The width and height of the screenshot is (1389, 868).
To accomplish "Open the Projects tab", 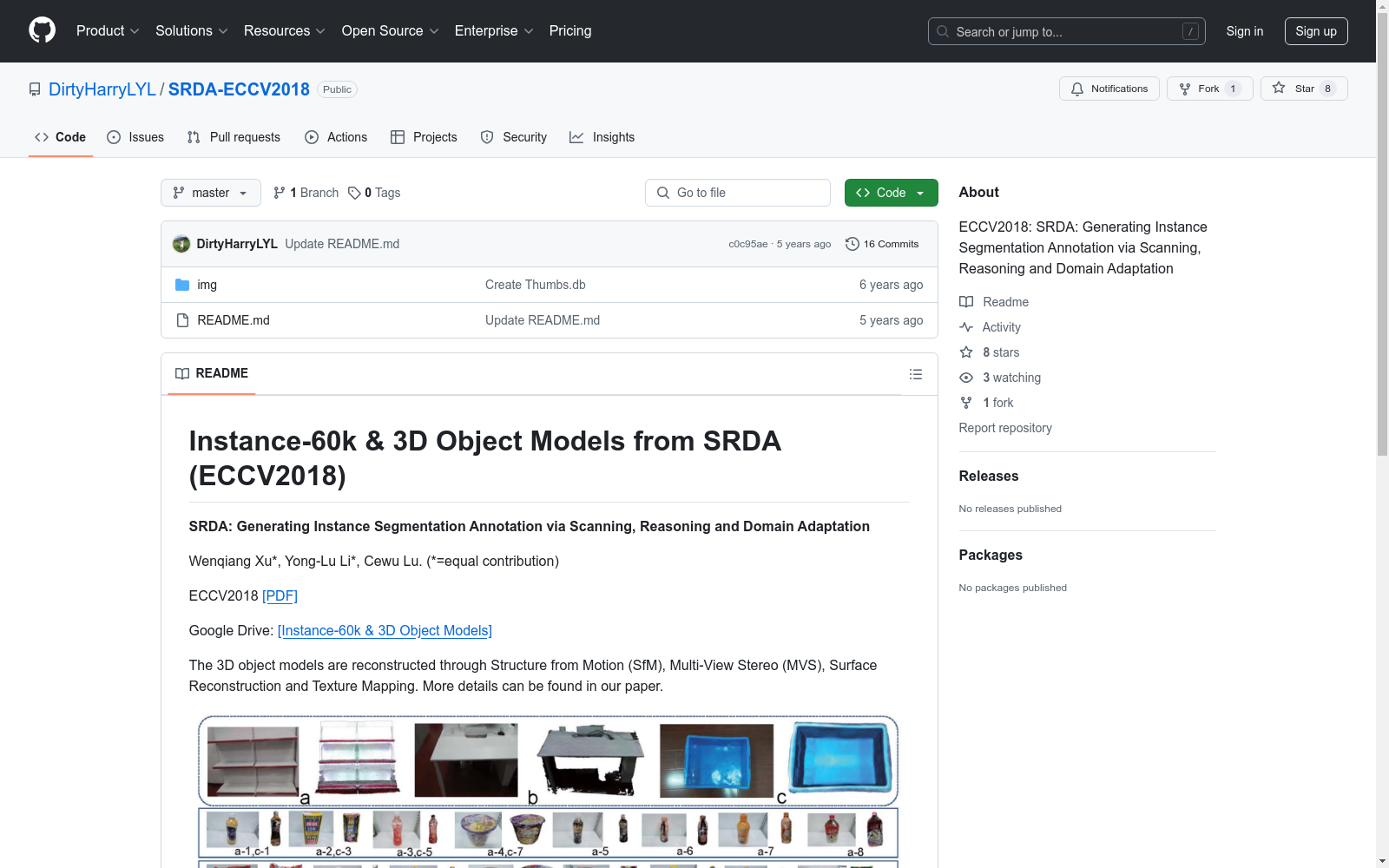I will pos(424,137).
